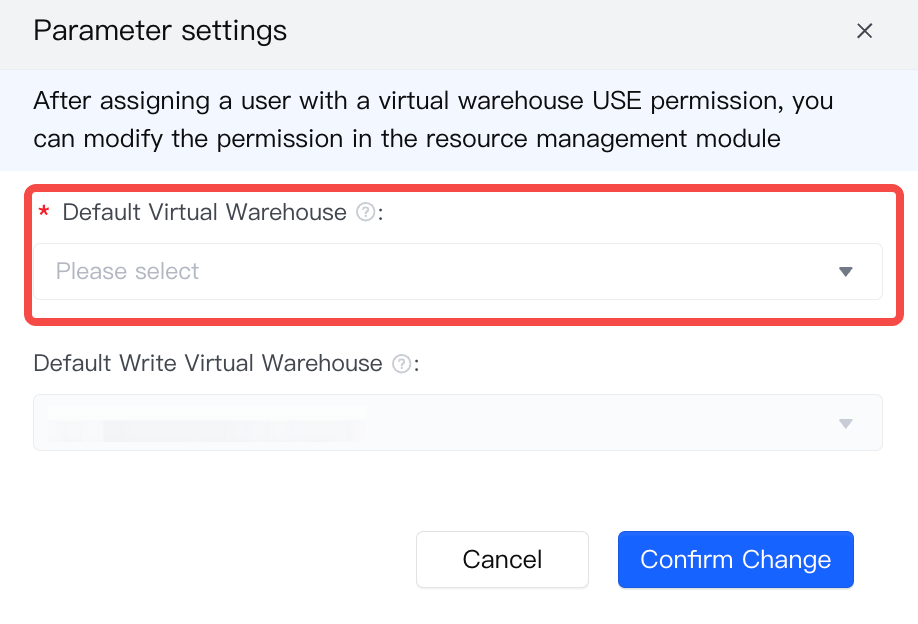
Task: Click the Please select placeholder text
Action: [128, 272]
